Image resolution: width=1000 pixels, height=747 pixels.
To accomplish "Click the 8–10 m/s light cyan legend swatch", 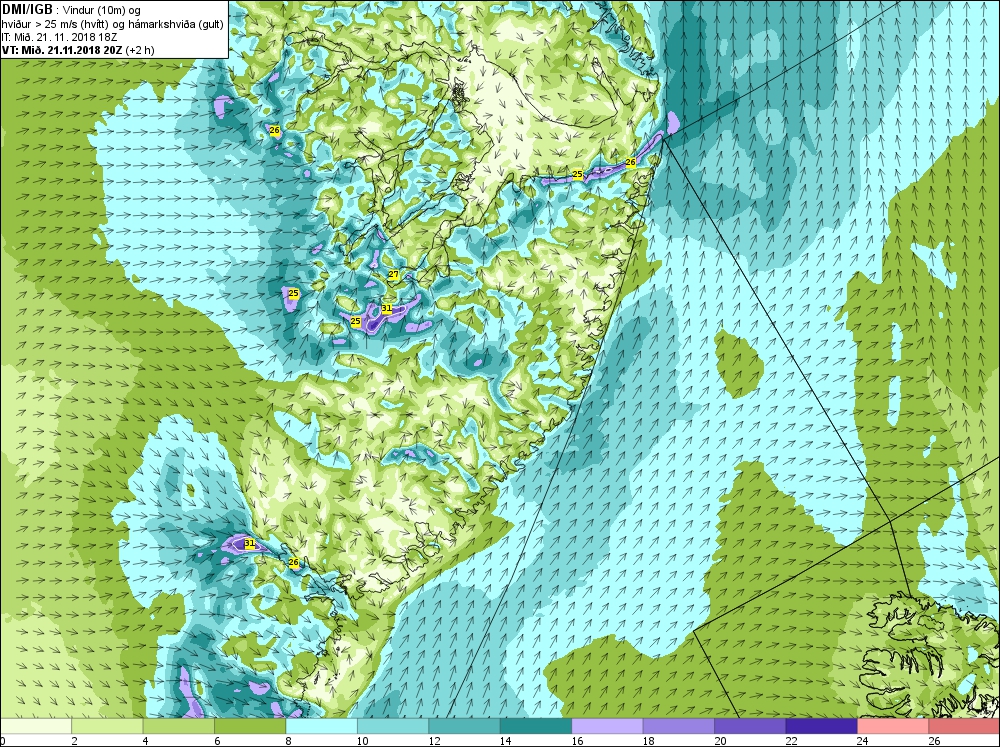I will coord(321,726).
